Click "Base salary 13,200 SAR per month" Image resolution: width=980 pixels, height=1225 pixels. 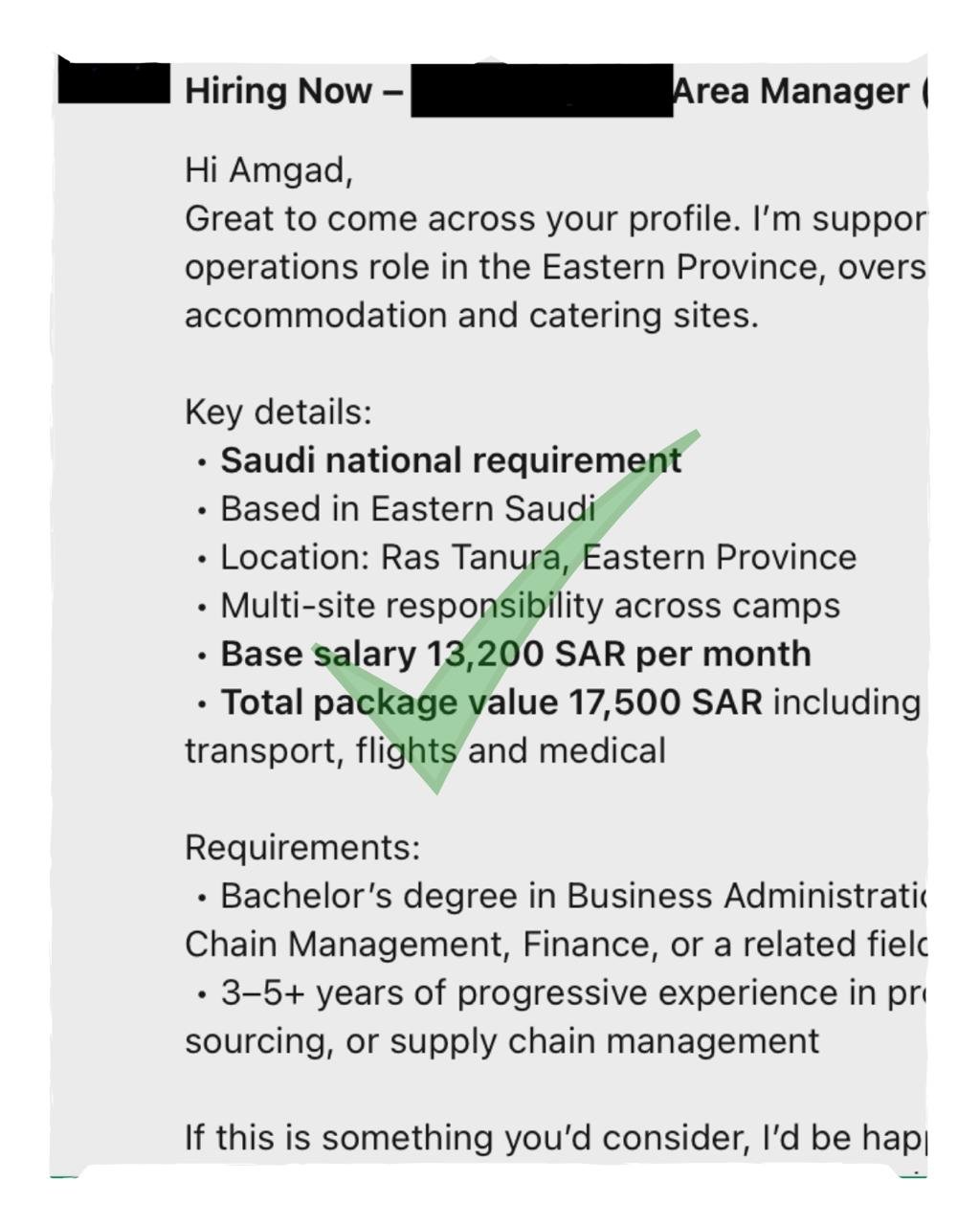coord(515,655)
